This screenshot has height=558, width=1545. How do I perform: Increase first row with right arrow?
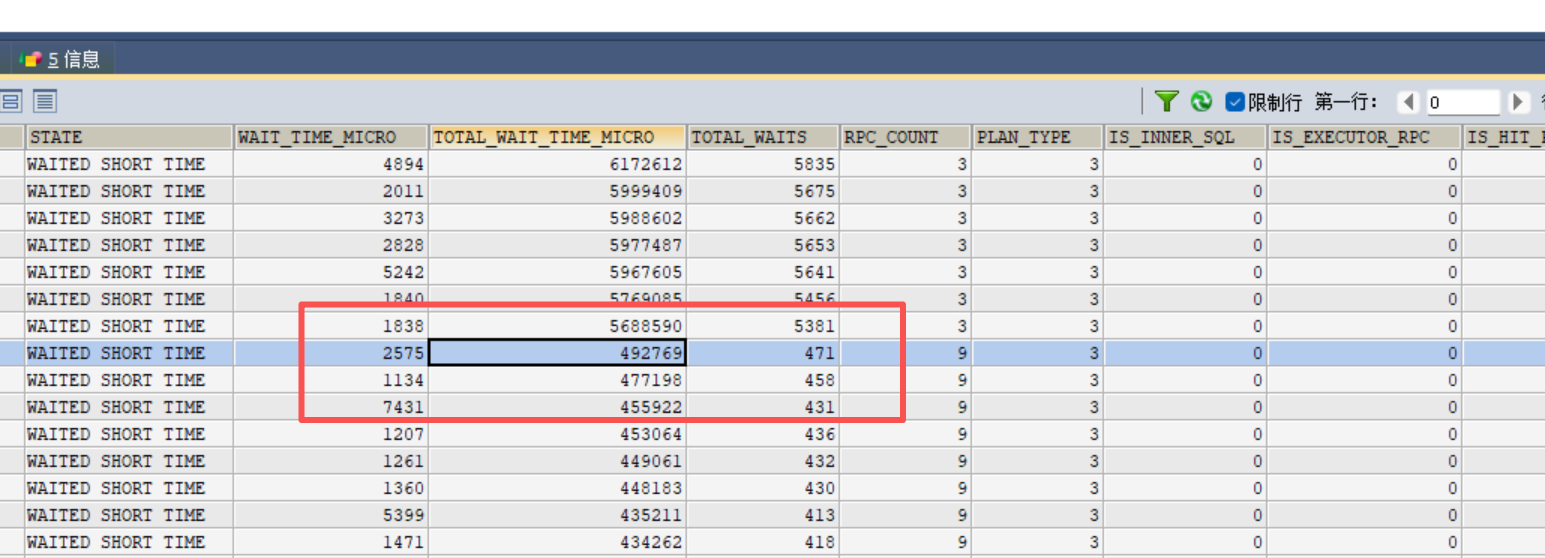tap(1518, 102)
